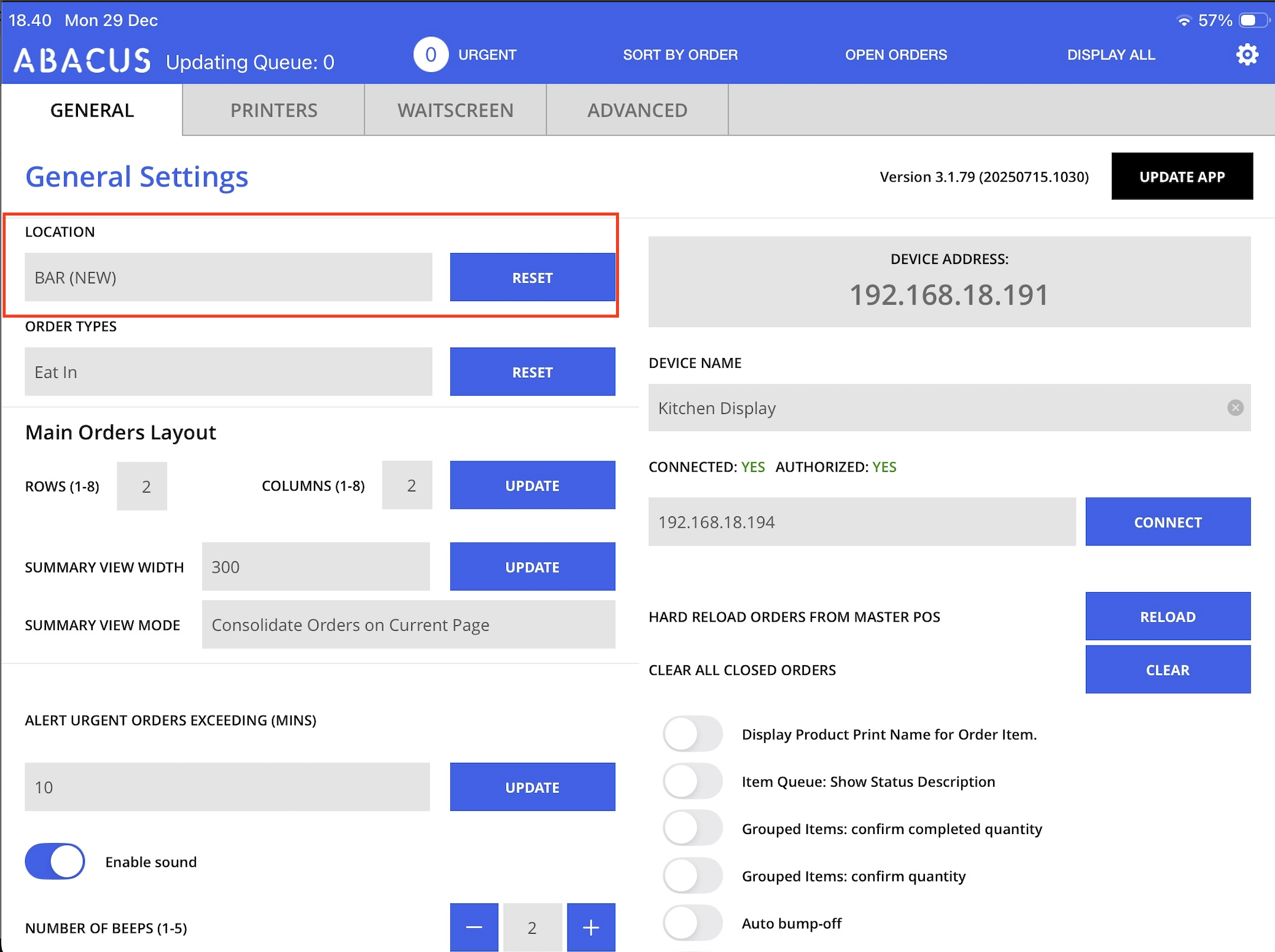Increase number of beeps with plus button
Image resolution: width=1275 pixels, height=952 pixels.
(590, 927)
